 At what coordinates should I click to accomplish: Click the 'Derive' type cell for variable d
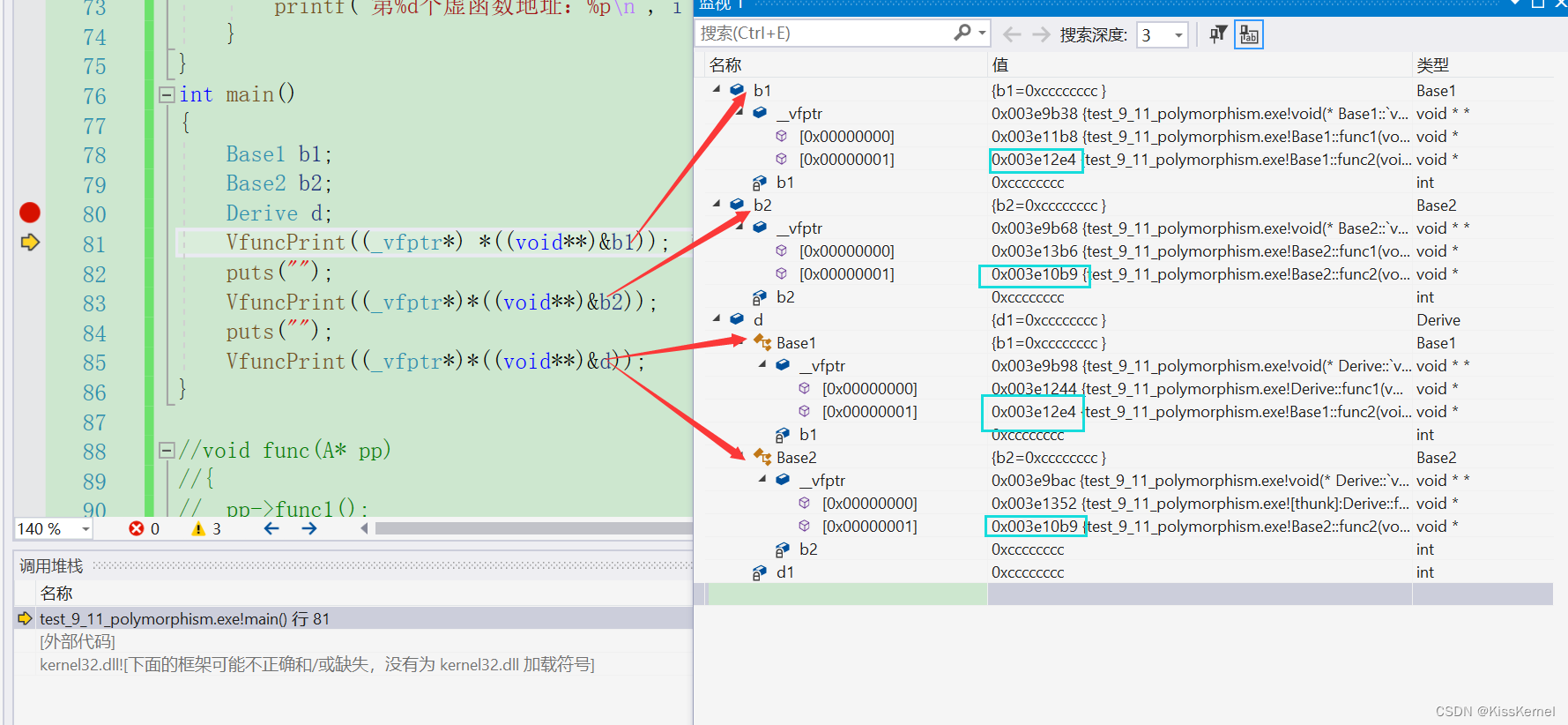pyautogui.click(x=1438, y=320)
